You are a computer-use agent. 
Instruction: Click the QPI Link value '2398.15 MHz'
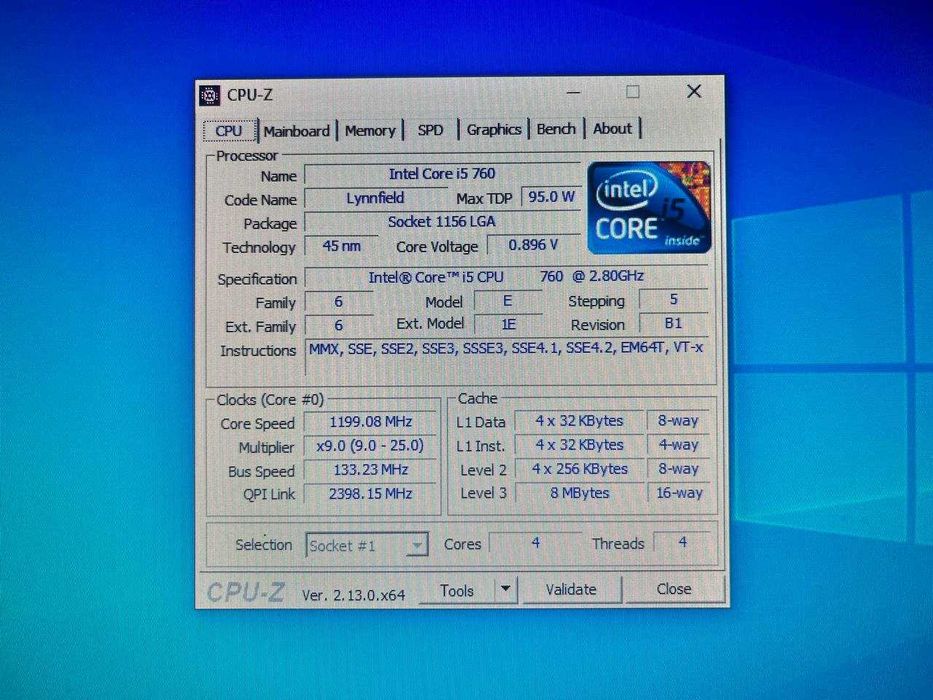click(370, 493)
